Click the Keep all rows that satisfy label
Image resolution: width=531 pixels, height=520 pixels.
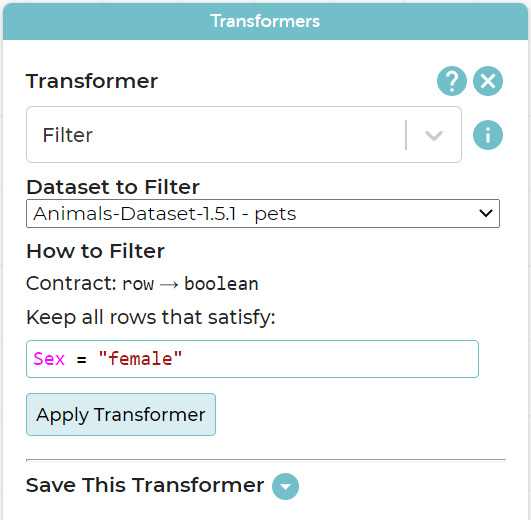pyautogui.click(x=151, y=317)
